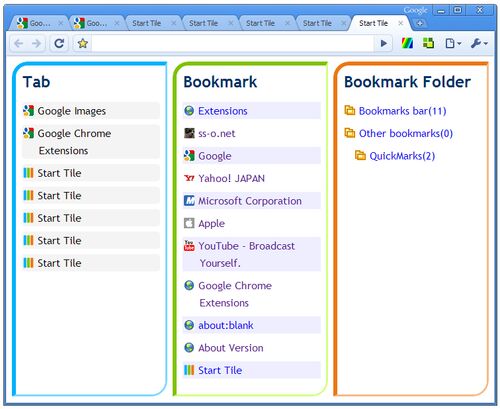The image size is (500, 409).
Task: Click inside the address bar field
Action: (x=233, y=43)
